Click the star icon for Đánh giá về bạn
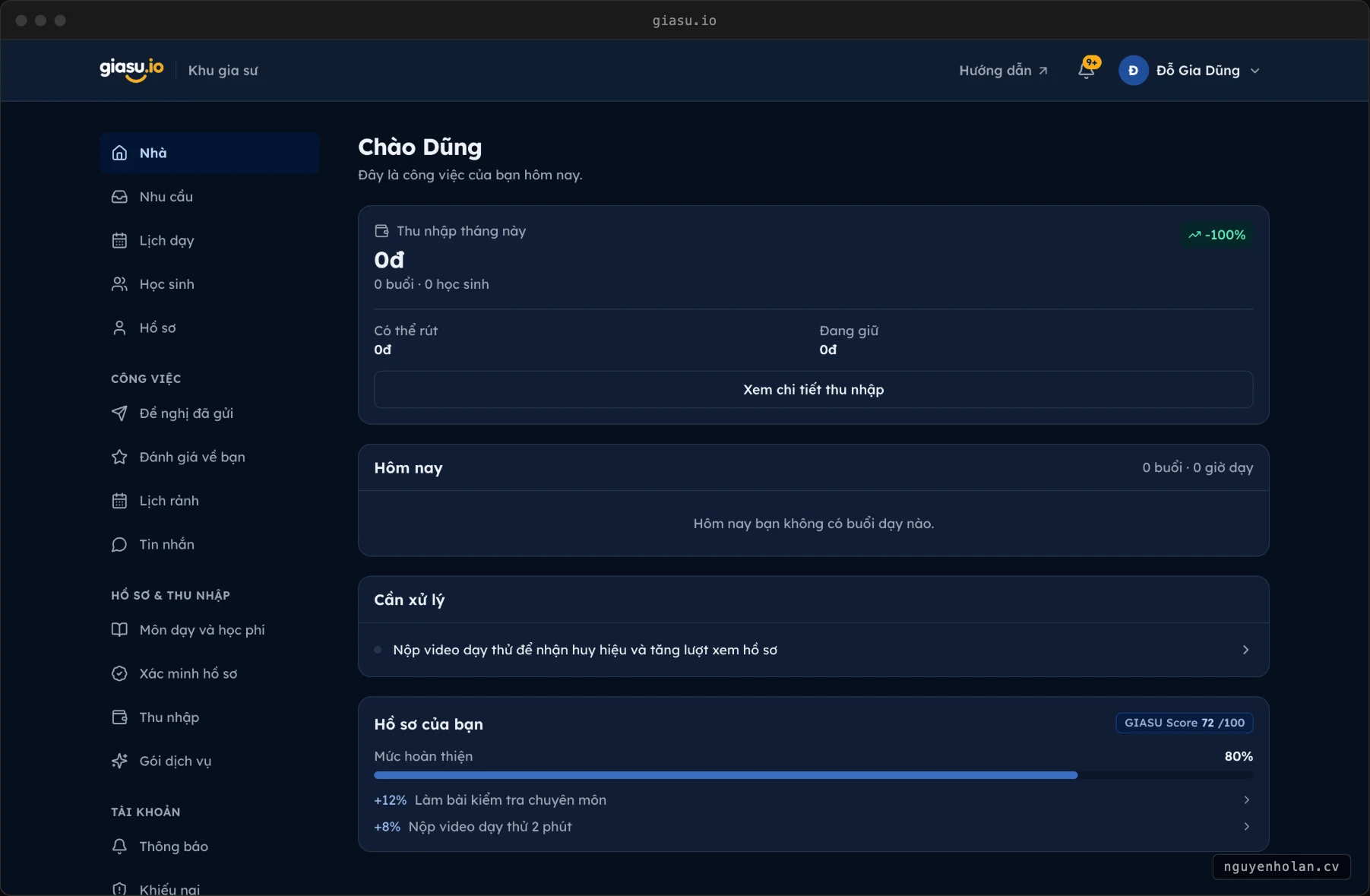The height and width of the screenshot is (896, 1370). pyautogui.click(x=119, y=457)
